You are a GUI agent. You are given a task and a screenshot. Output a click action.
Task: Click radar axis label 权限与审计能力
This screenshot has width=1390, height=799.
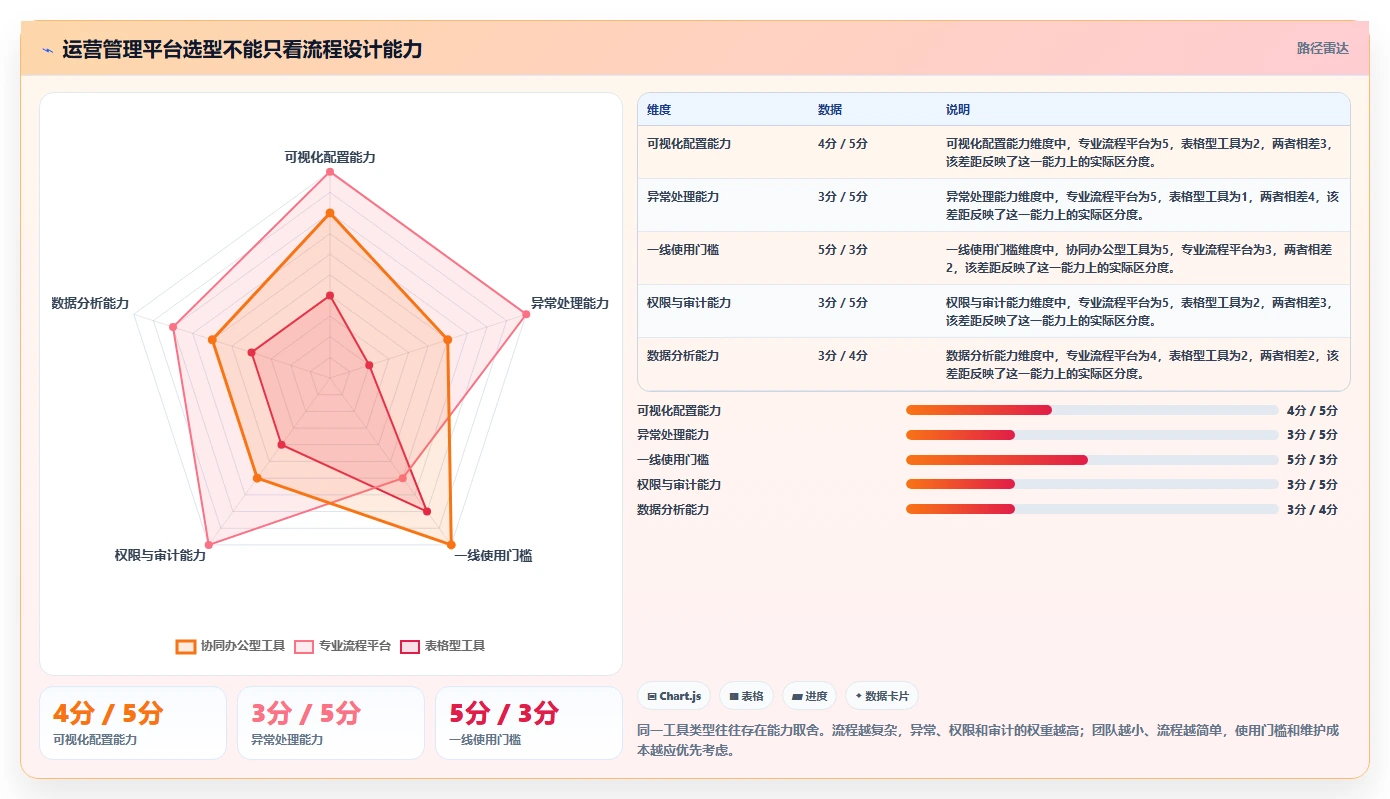click(160, 555)
